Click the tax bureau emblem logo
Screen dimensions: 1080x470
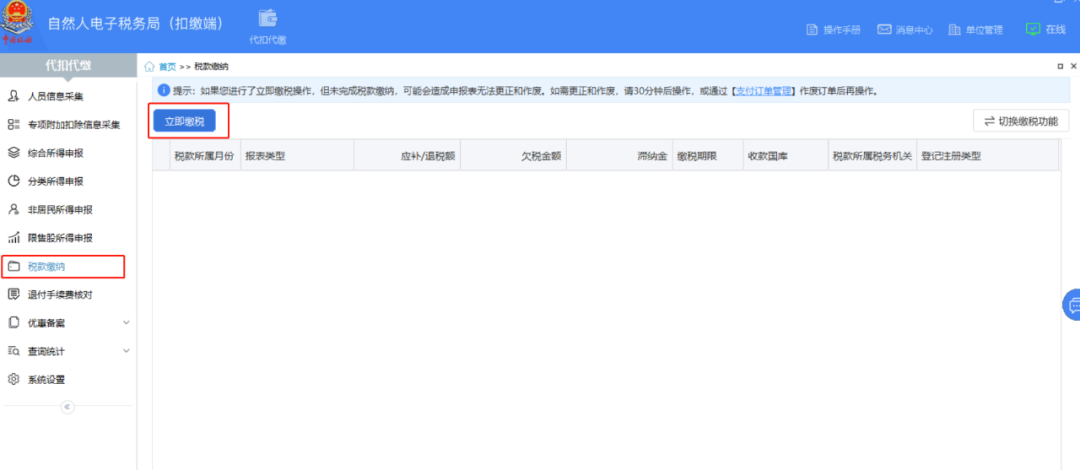pyautogui.click(x=16, y=23)
